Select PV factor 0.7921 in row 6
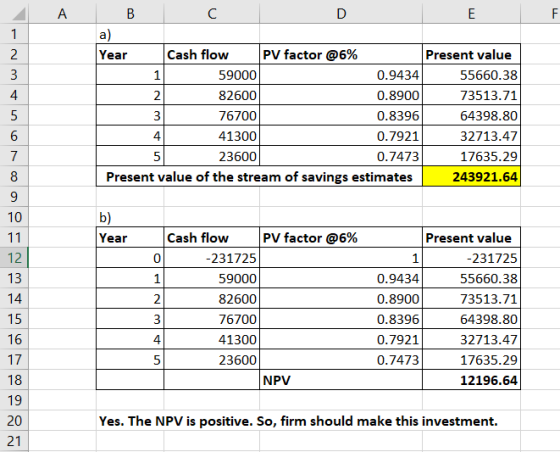Viewport: 560px width, 452px height. pos(341,136)
